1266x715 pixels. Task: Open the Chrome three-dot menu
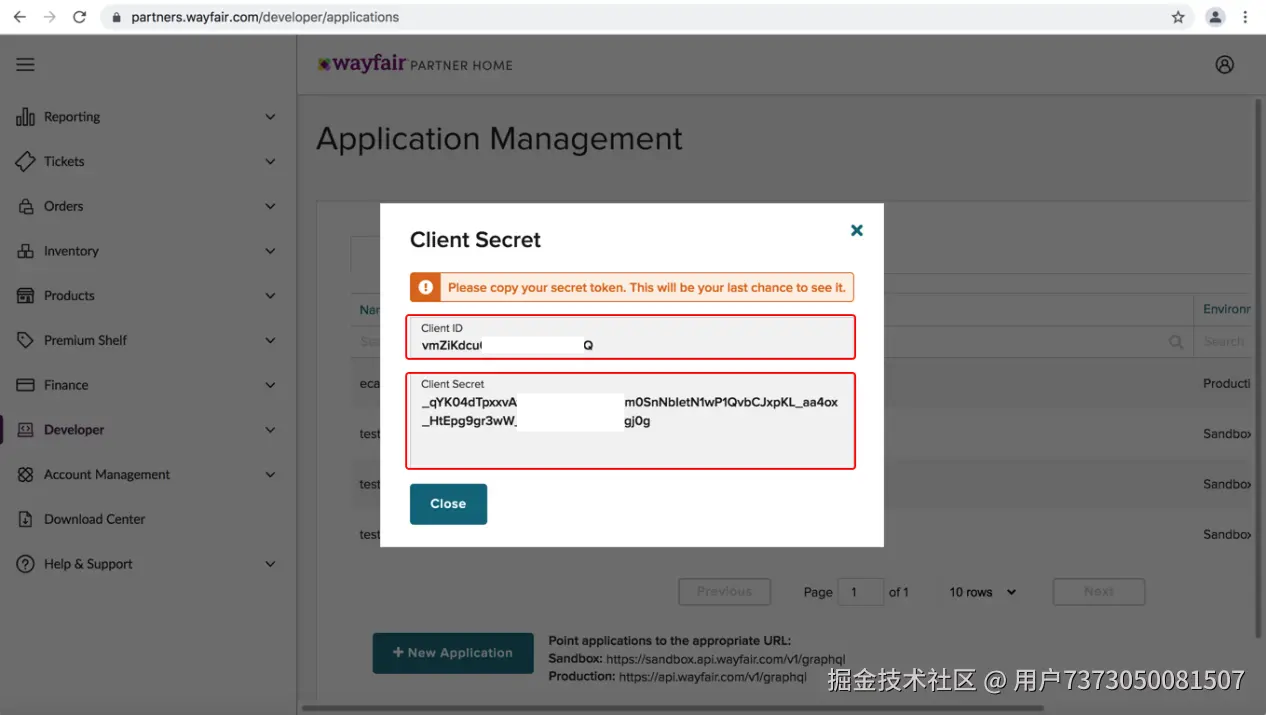1245,17
